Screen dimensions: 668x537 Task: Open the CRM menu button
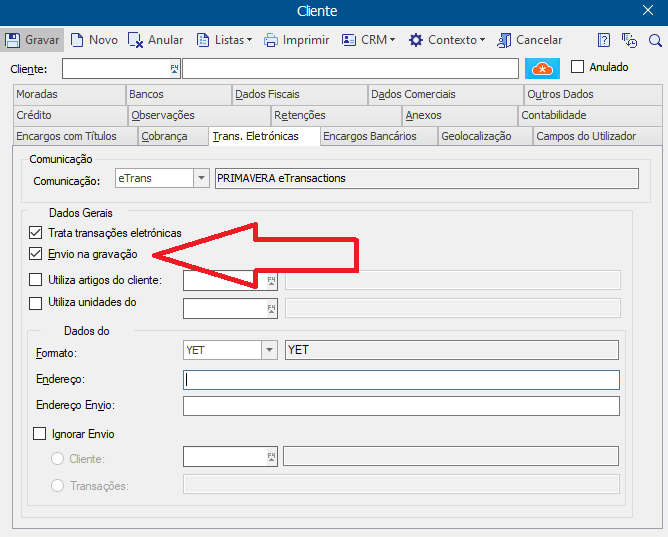pos(368,40)
